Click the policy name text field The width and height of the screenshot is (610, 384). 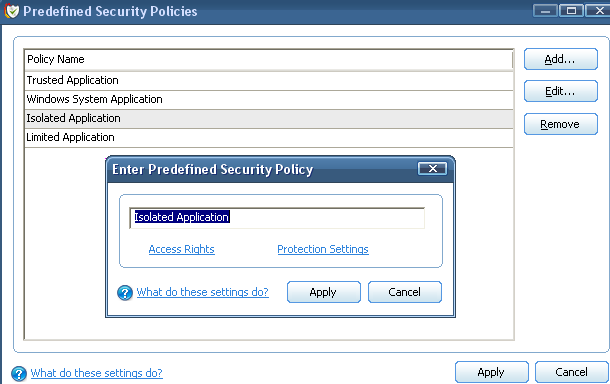277,218
